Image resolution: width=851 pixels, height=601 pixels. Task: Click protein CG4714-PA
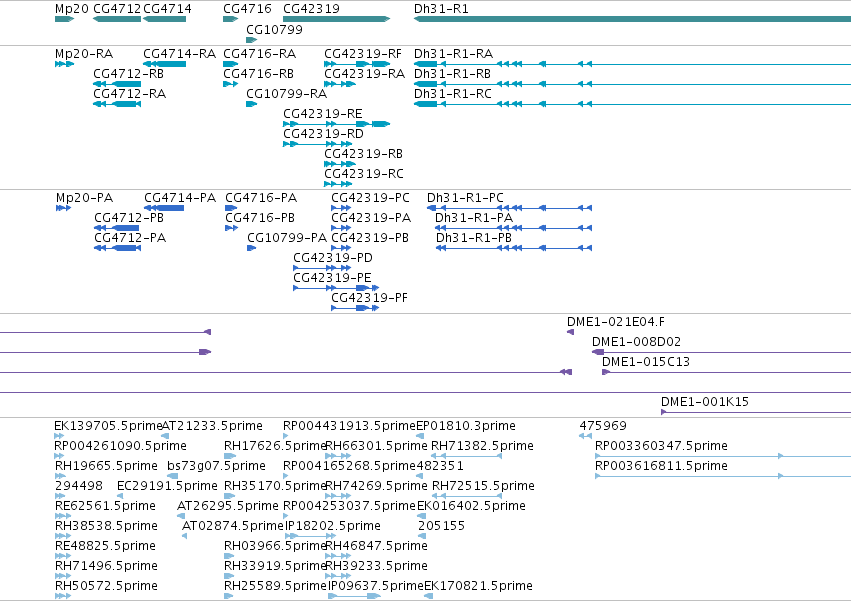180,198
